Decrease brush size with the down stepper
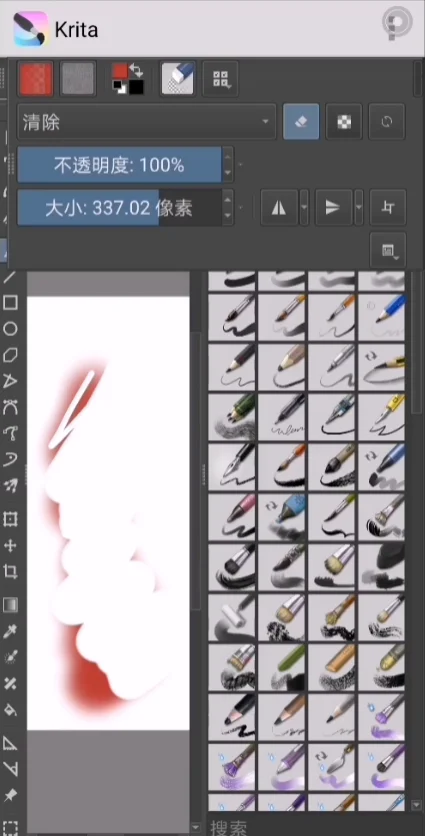This screenshot has height=836, width=425. tap(228, 216)
